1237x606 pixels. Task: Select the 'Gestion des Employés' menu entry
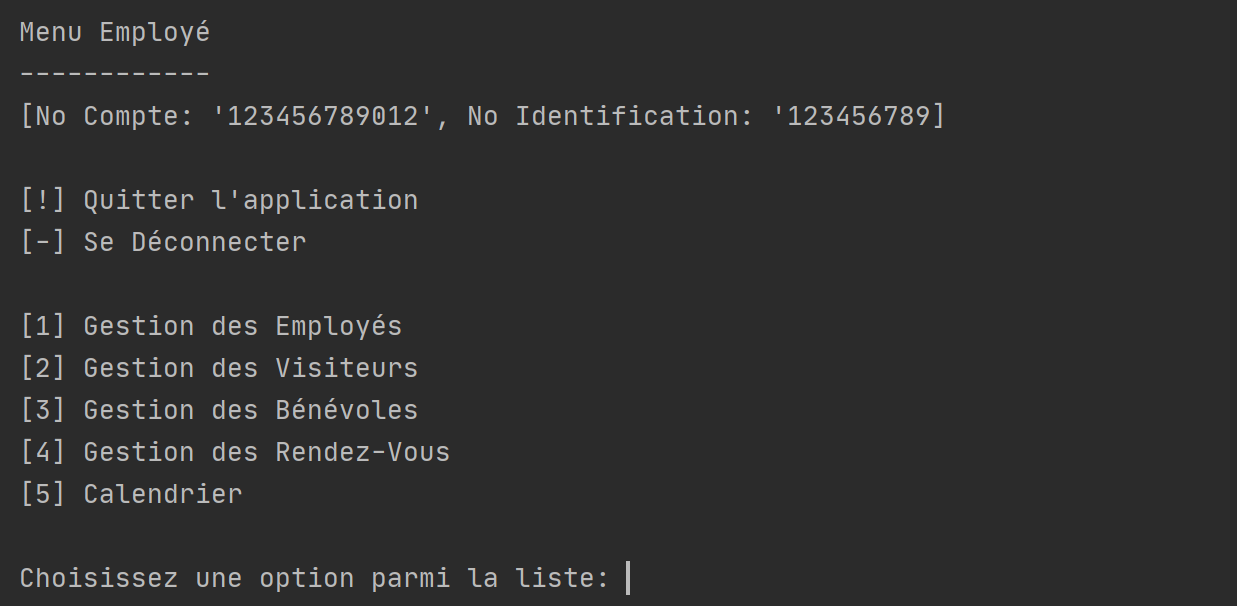[x=211, y=326]
